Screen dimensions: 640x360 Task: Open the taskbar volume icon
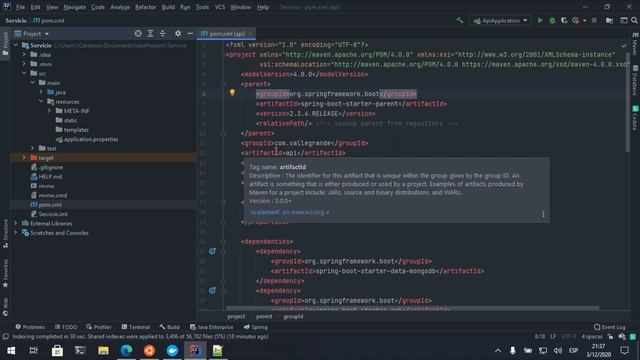pos(558,350)
